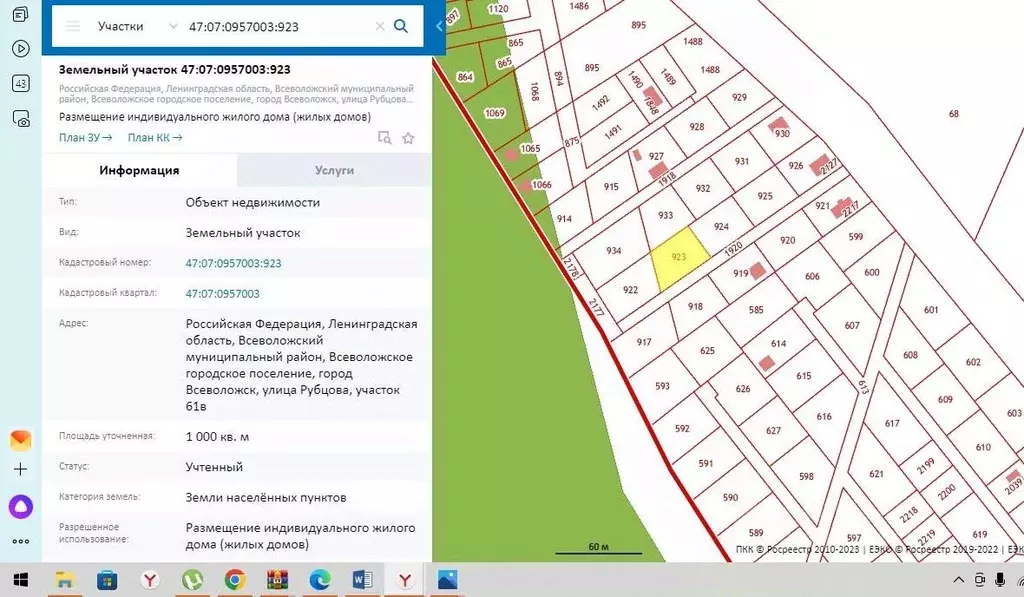Click the plus icon in browser sidebar

click(21, 469)
